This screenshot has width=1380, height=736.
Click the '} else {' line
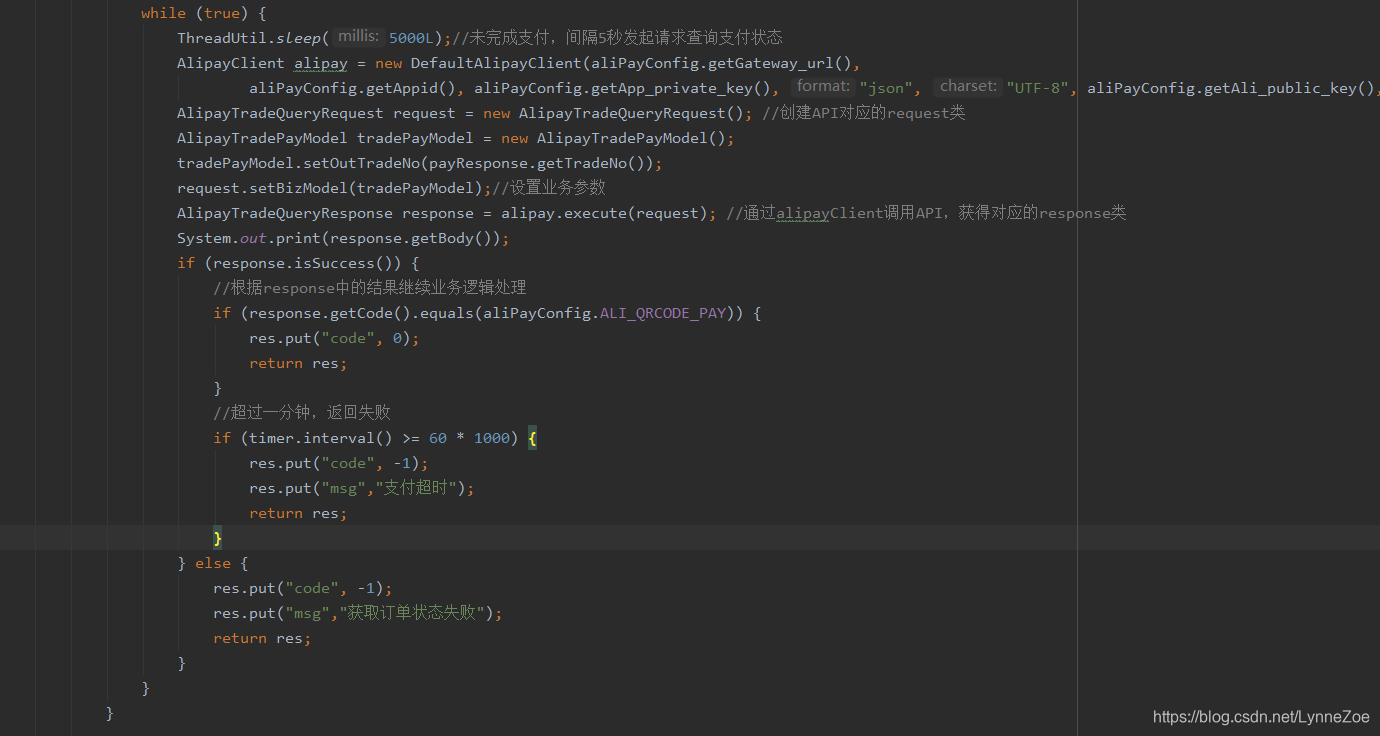click(213, 563)
